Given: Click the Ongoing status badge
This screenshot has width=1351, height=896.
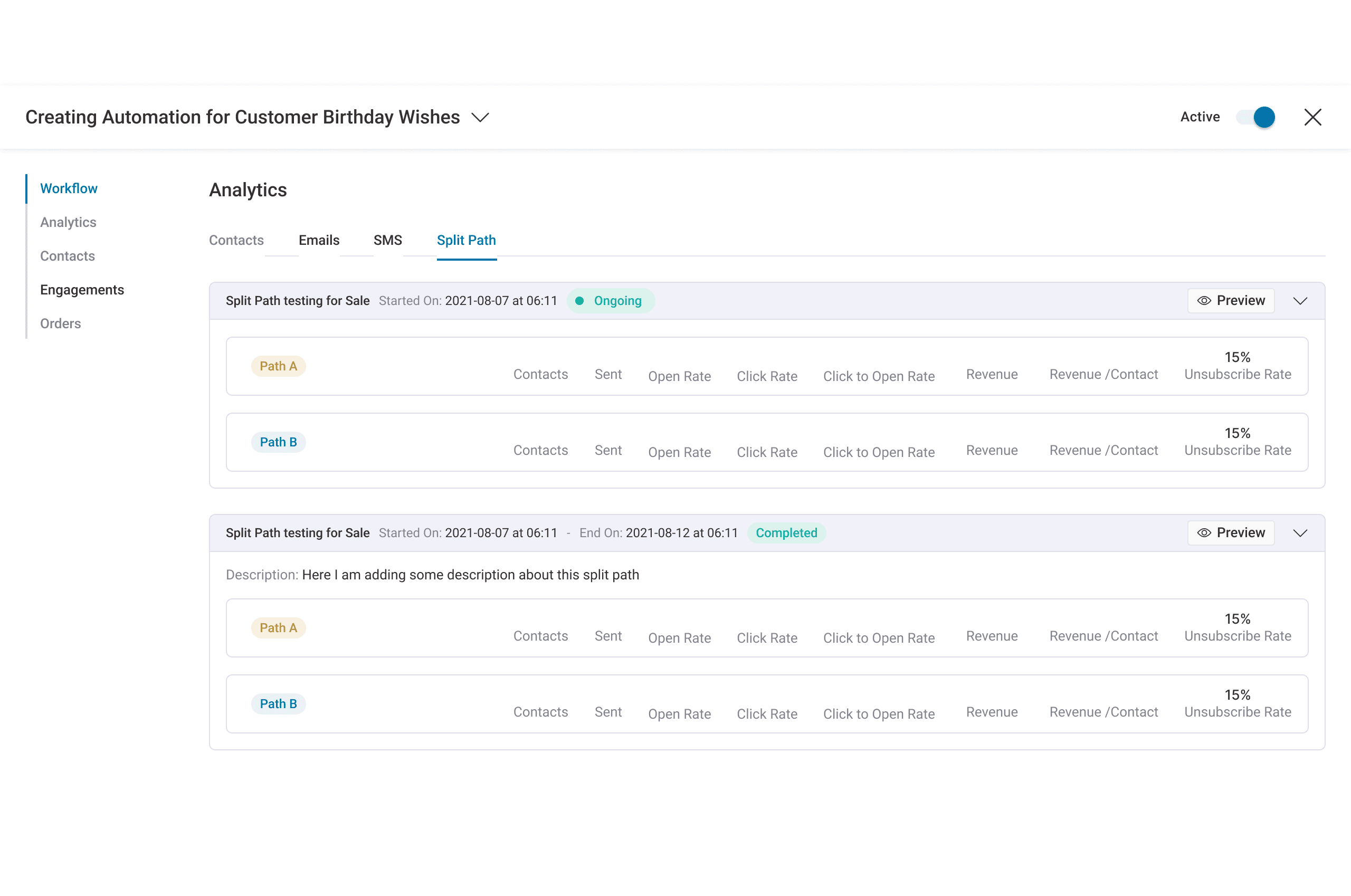Looking at the screenshot, I should tap(610, 301).
